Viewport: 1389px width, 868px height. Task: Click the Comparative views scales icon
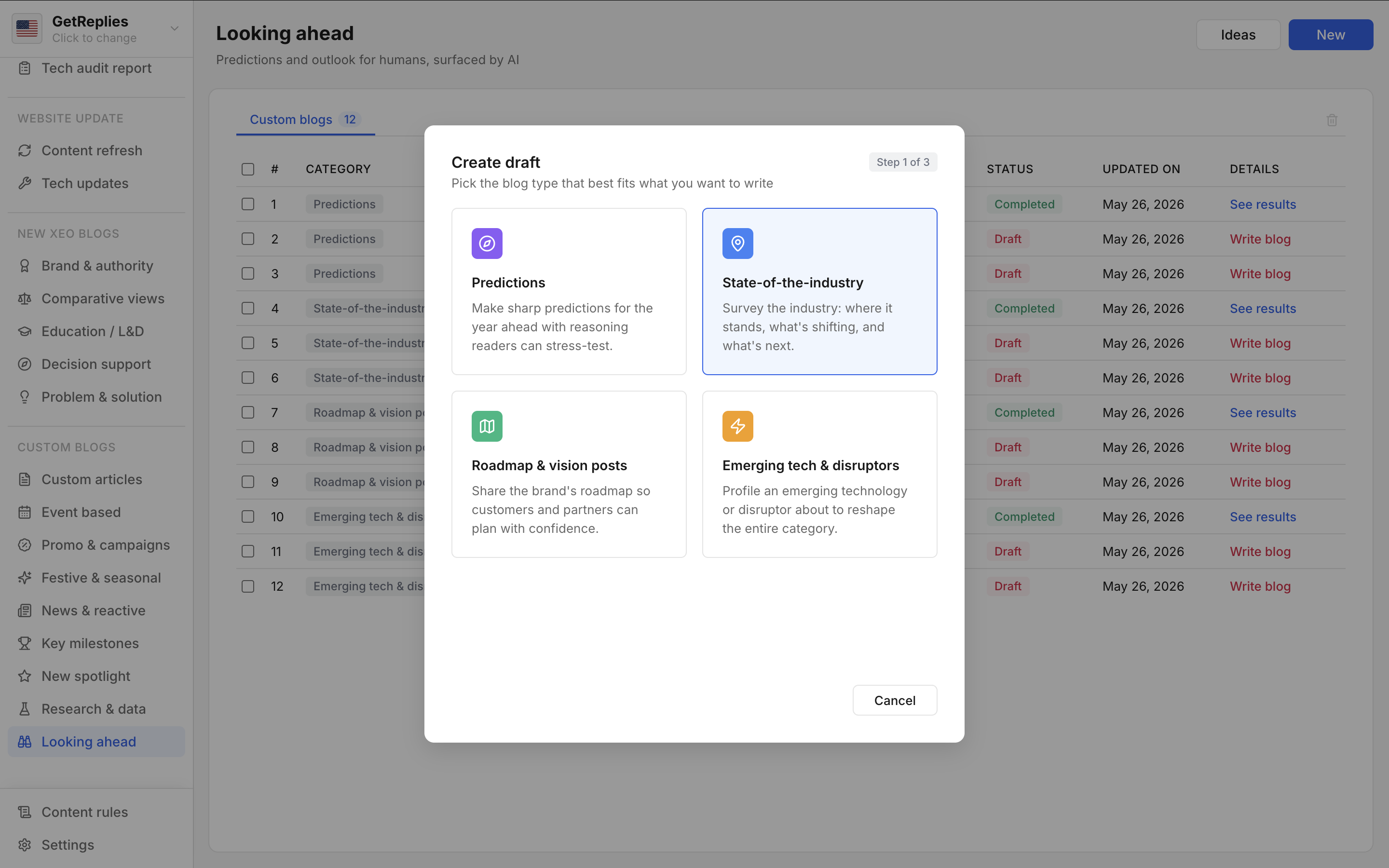click(25, 298)
